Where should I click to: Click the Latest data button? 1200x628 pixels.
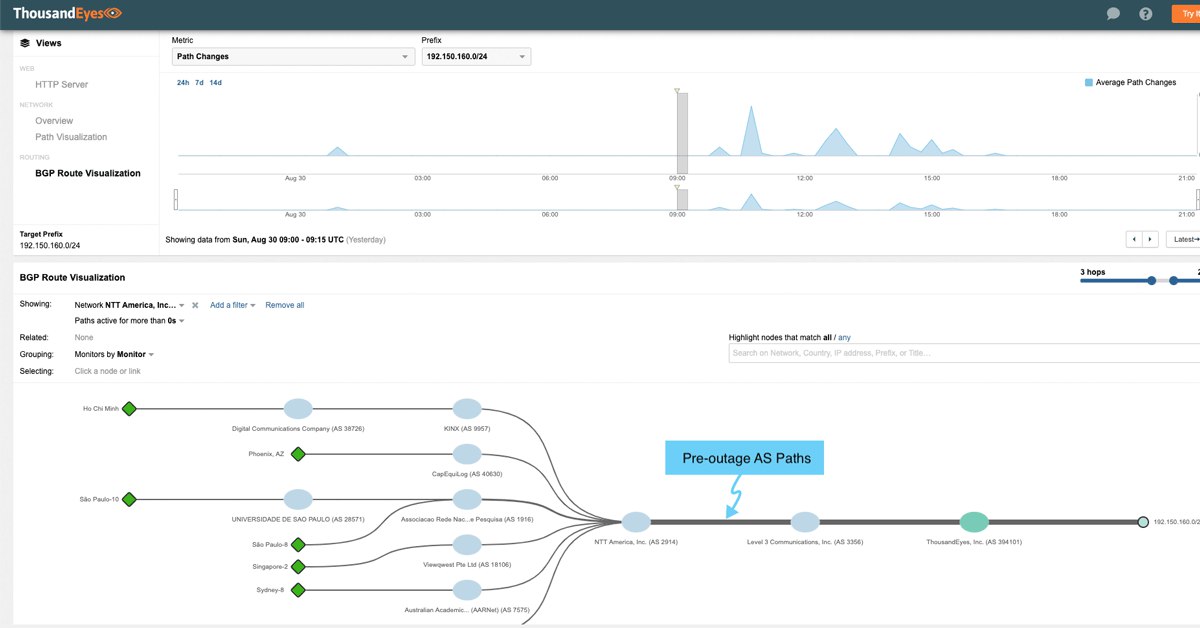click(1183, 239)
